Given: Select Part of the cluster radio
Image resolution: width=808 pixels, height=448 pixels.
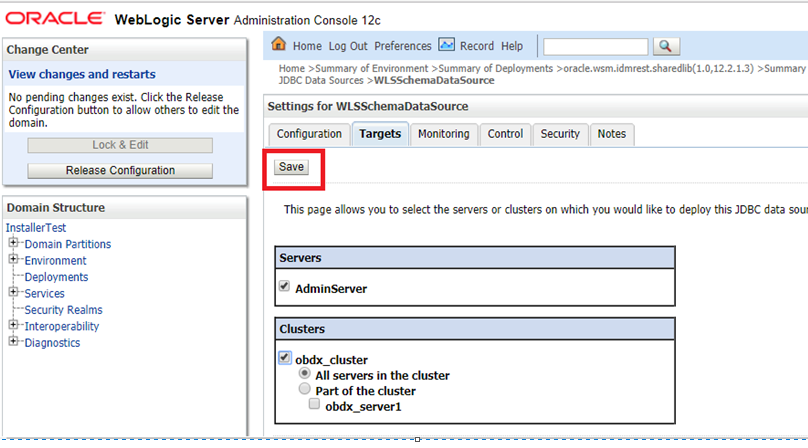Looking at the screenshot, I should [x=305, y=389].
